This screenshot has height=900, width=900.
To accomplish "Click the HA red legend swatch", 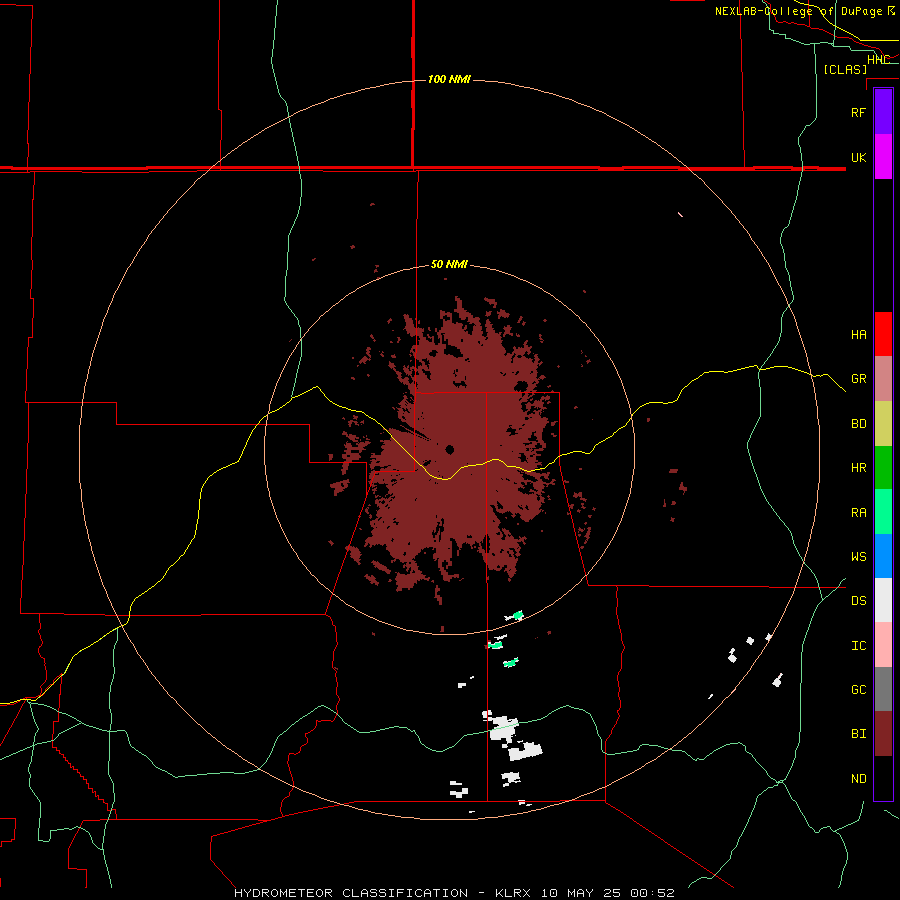I will coord(883,334).
